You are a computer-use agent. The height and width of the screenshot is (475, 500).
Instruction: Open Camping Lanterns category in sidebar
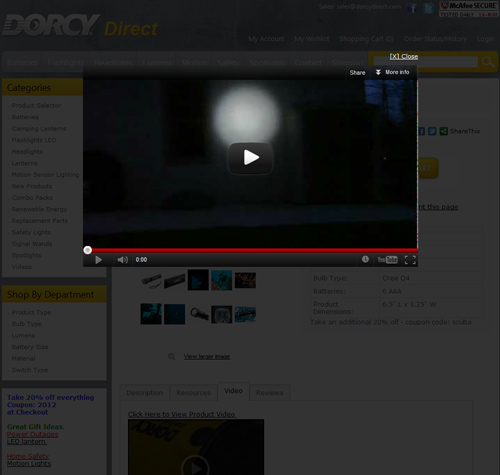[39, 129]
